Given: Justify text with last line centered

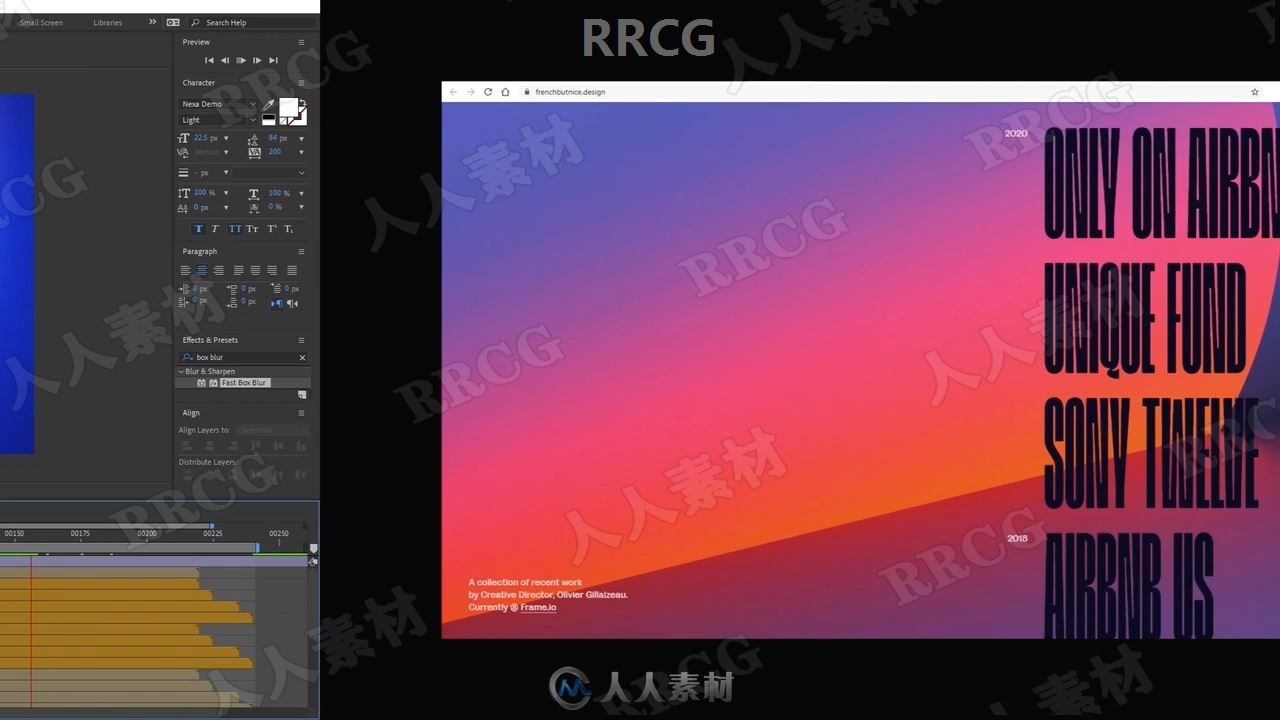Looking at the screenshot, I should tap(255, 270).
